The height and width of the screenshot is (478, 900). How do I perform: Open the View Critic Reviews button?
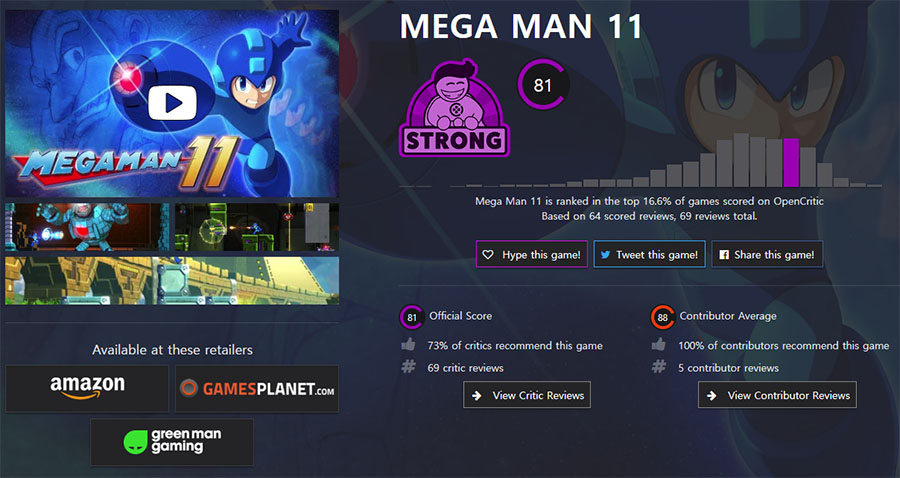pyautogui.click(x=527, y=395)
